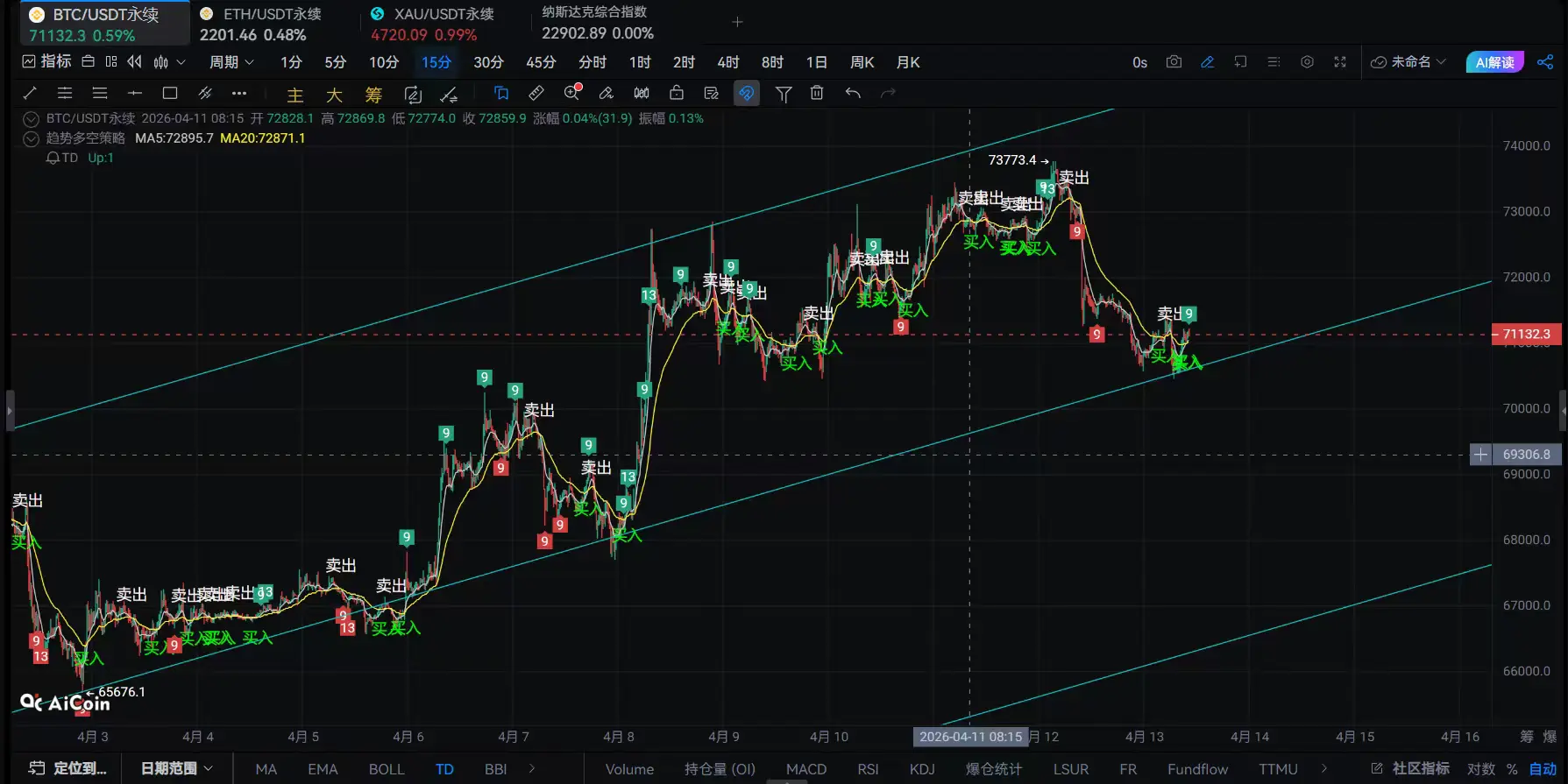The image size is (1568, 784).
Task: Open the 日期范围 date range dropdown
Action: pos(177,768)
